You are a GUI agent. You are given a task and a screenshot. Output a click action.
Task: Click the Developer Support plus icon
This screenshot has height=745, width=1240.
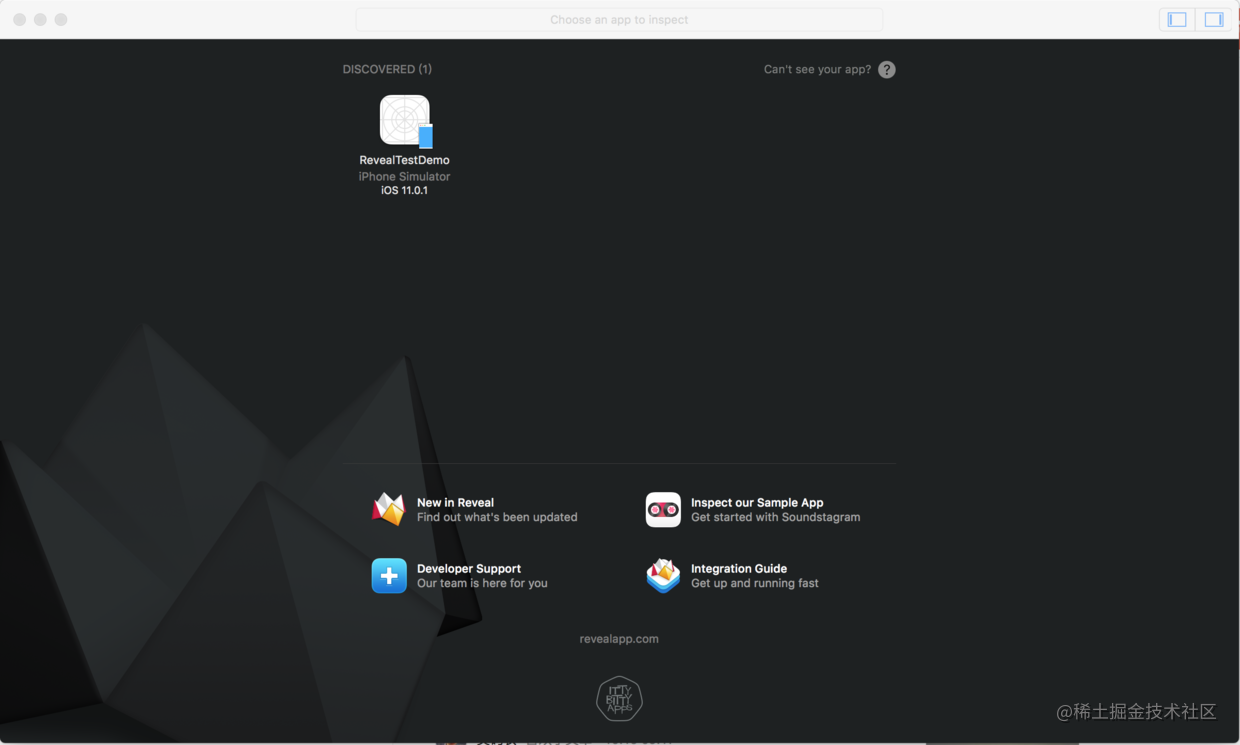coord(389,576)
